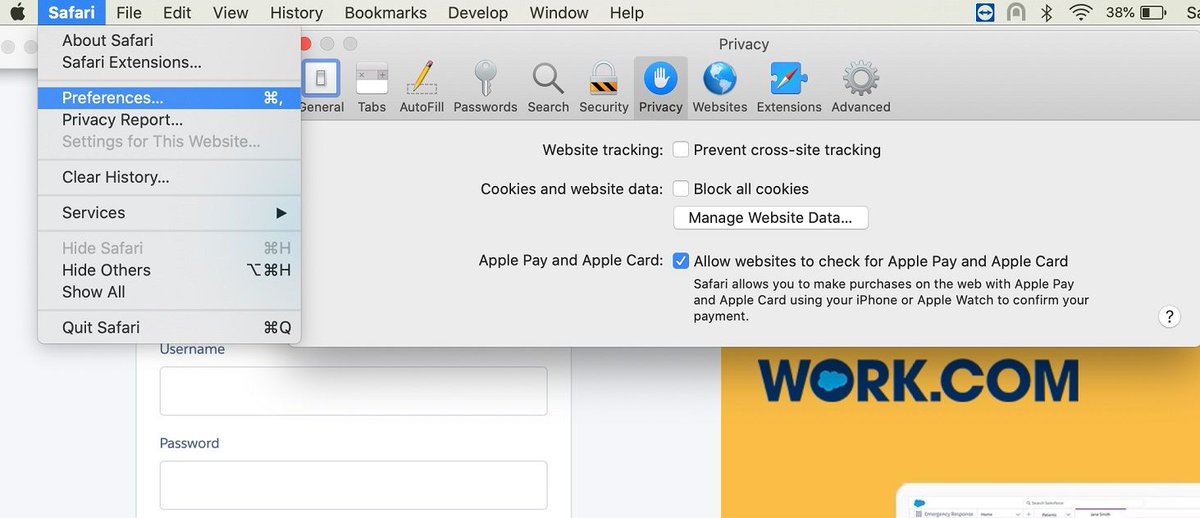Click the 38% battery percentage text
This screenshot has height=518, width=1200.
click(1120, 13)
